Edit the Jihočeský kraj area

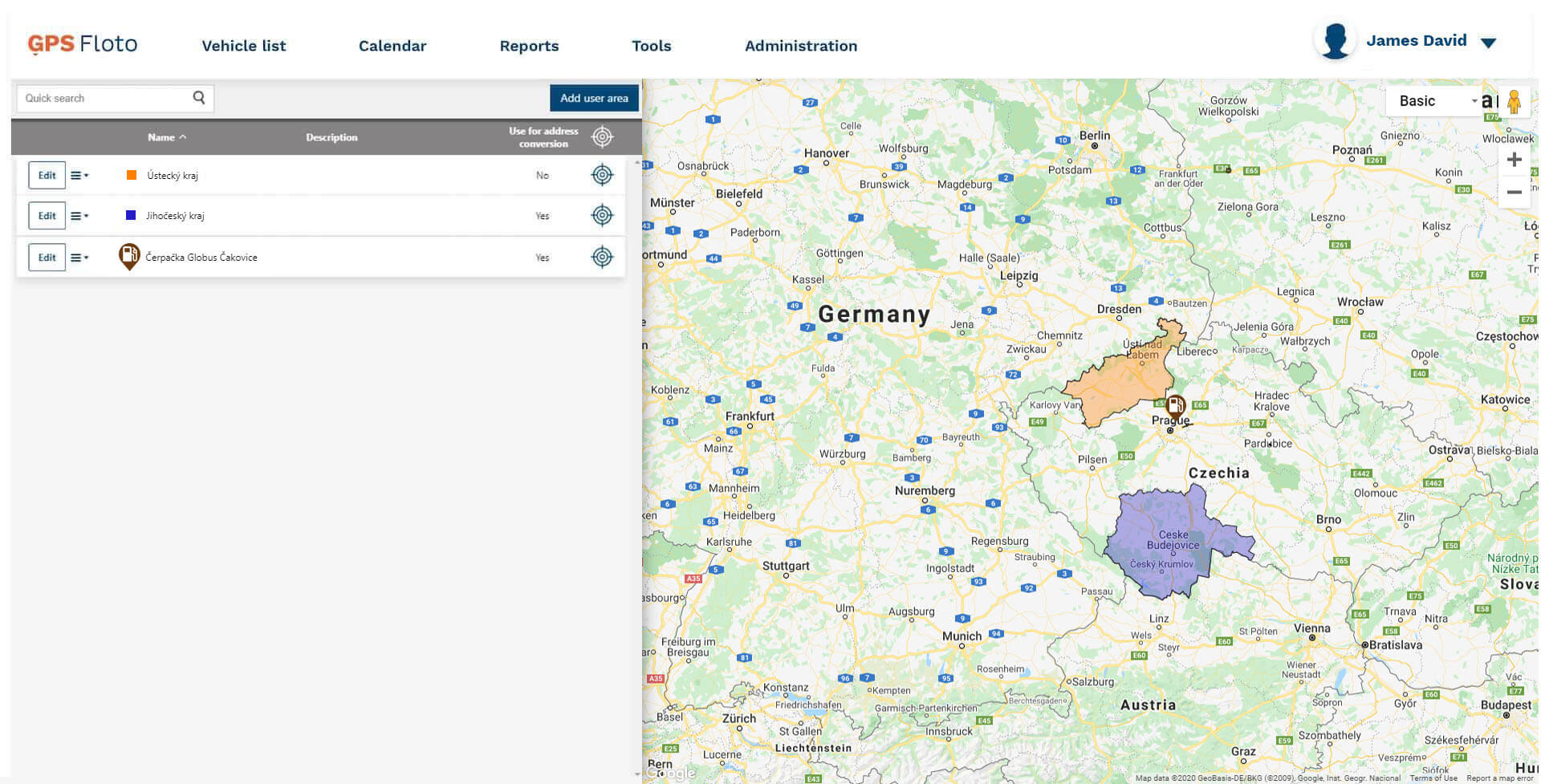point(47,215)
